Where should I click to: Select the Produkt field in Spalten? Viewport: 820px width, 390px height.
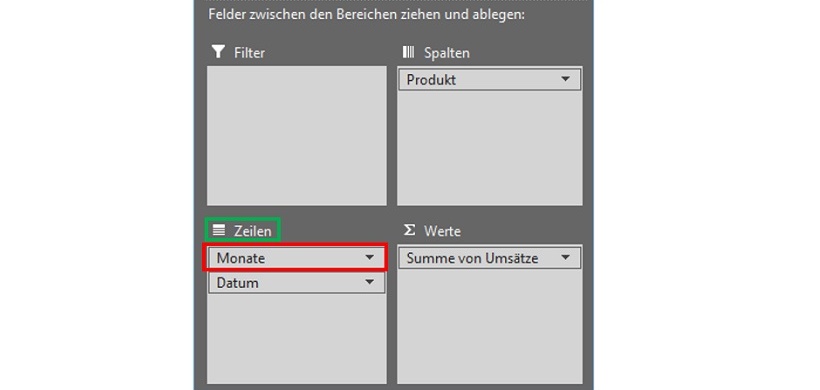[489, 80]
